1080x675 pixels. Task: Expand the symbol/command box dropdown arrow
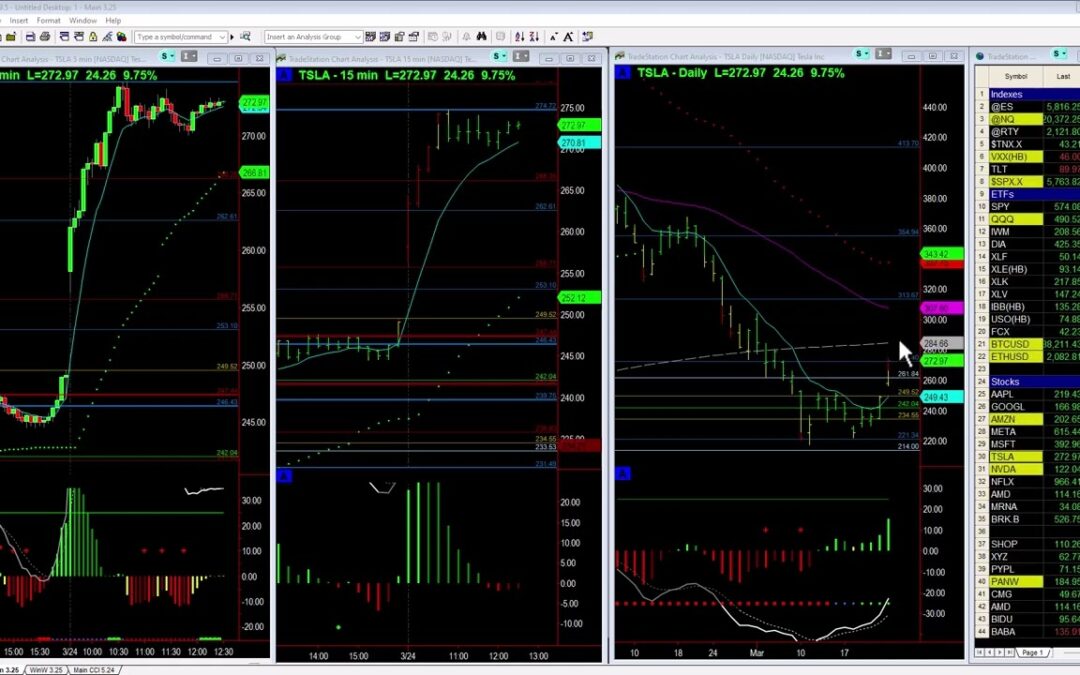tap(222, 37)
